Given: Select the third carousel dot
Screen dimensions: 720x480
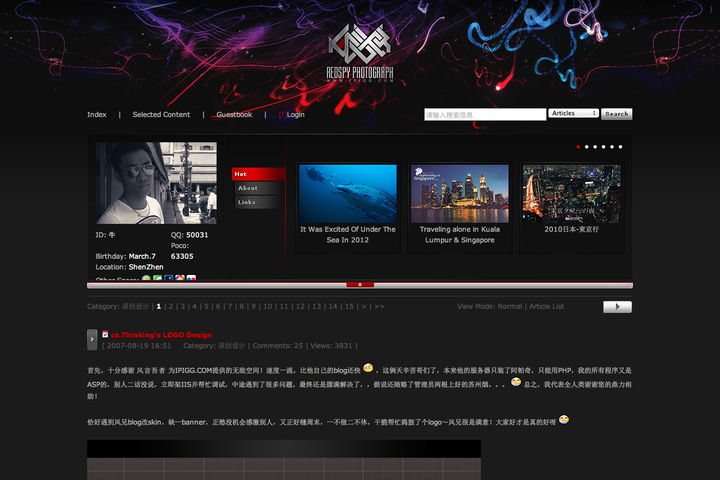Looking at the screenshot, I should (x=595, y=147).
